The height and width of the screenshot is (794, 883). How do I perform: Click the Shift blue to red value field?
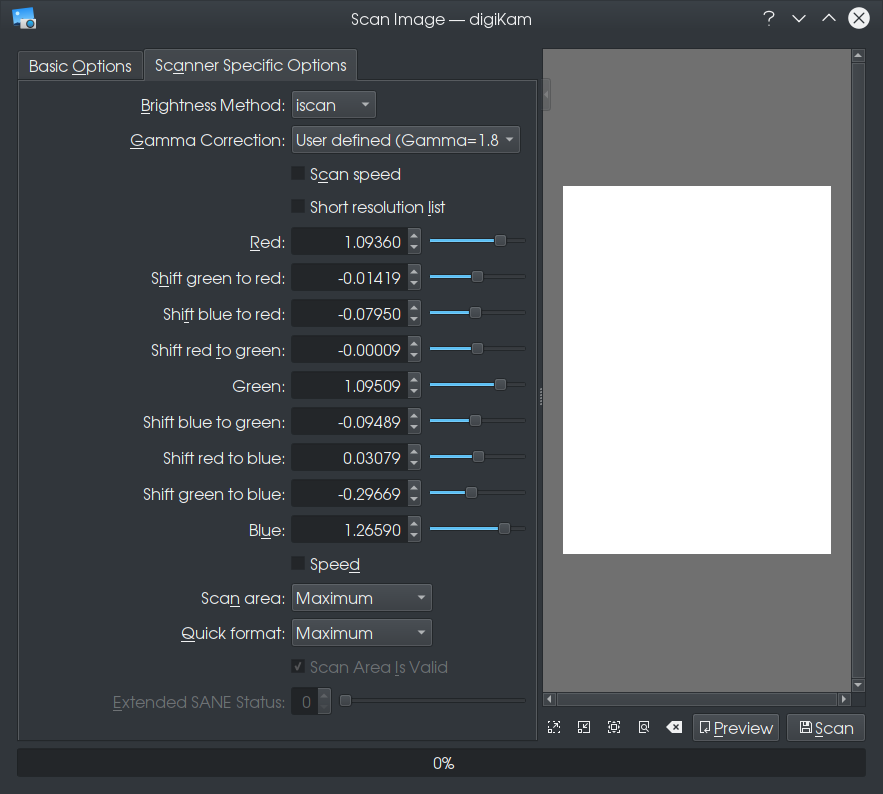pos(350,314)
